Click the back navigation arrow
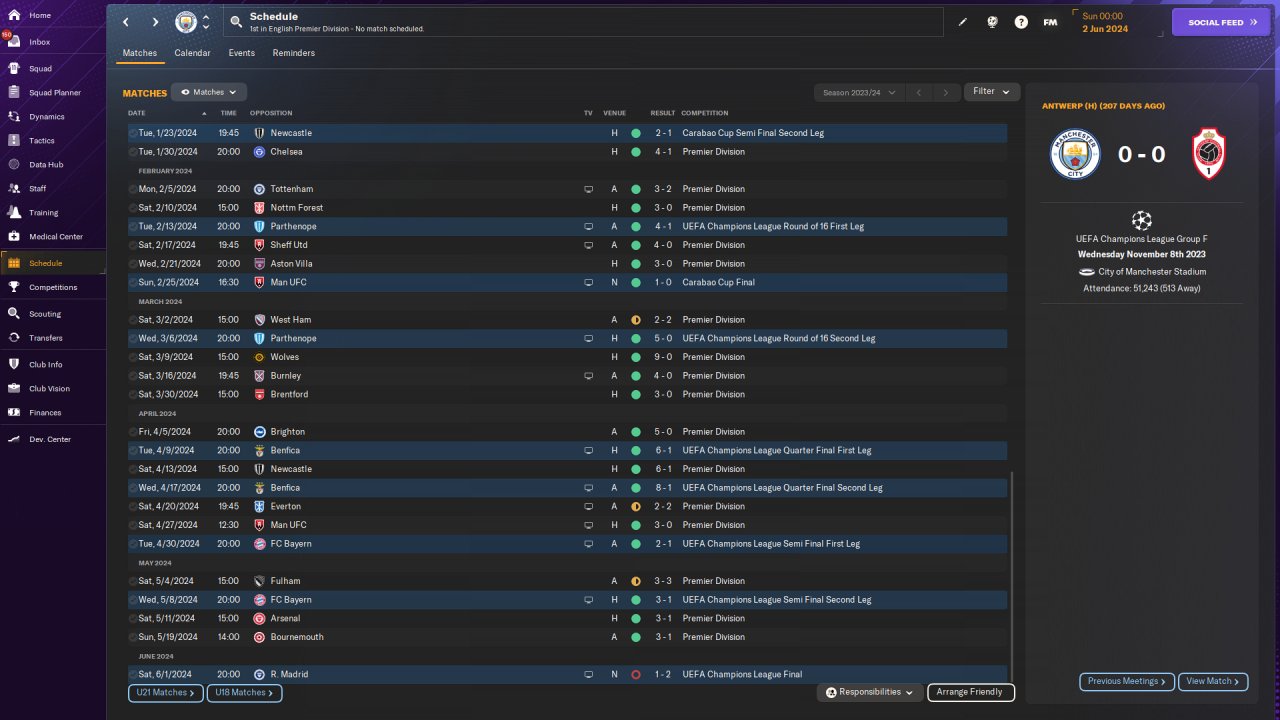 click(126, 22)
